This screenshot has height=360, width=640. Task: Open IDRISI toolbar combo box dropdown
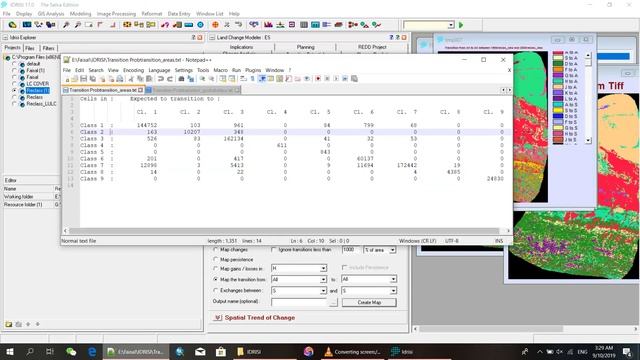pyautogui.click(x=451, y=25)
